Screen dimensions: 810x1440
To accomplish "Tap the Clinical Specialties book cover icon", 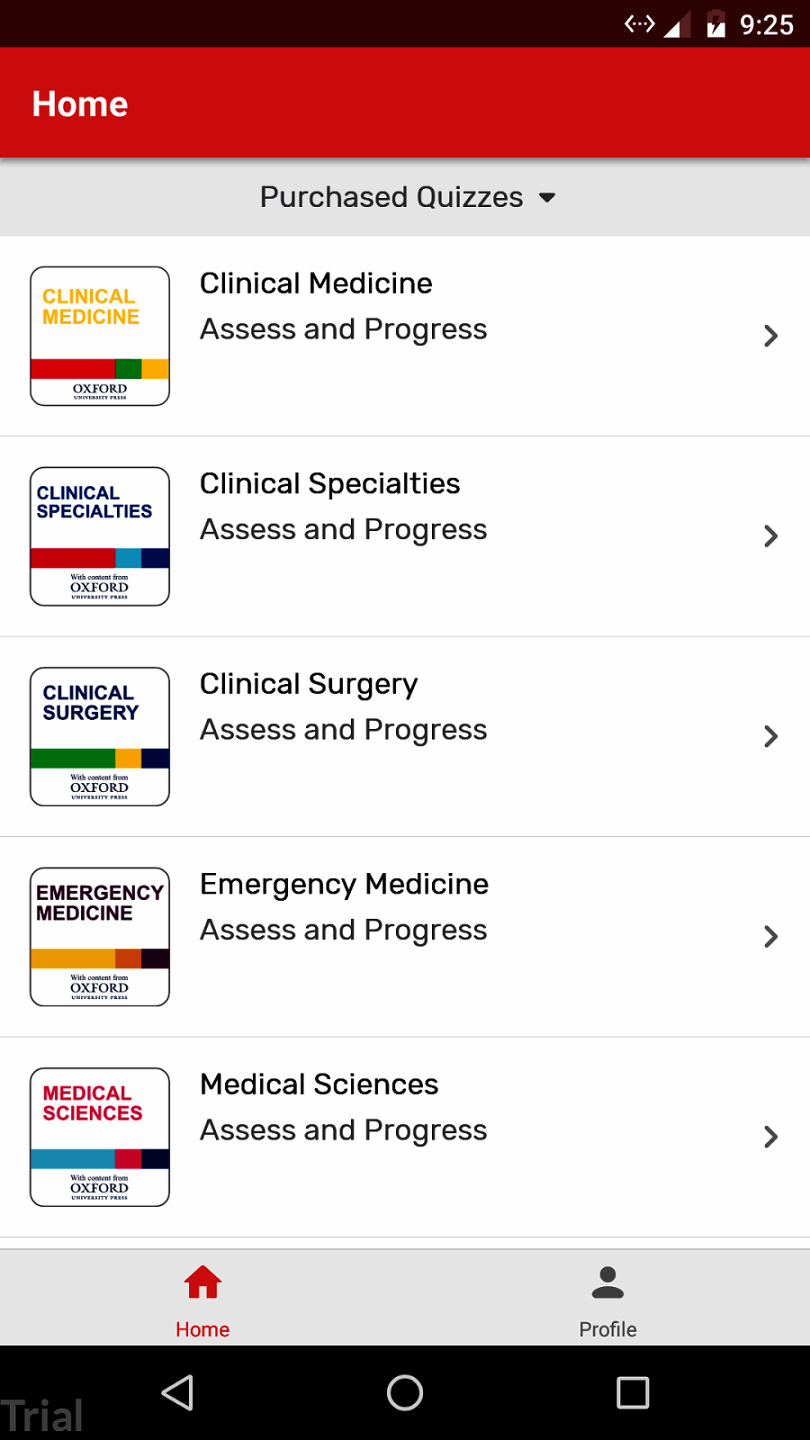I will click(100, 536).
